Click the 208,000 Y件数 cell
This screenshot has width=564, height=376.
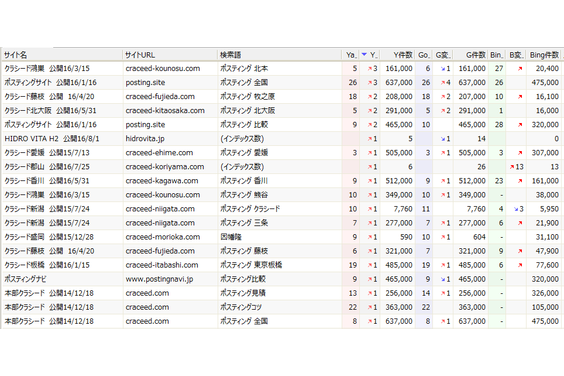tap(399, 96)
